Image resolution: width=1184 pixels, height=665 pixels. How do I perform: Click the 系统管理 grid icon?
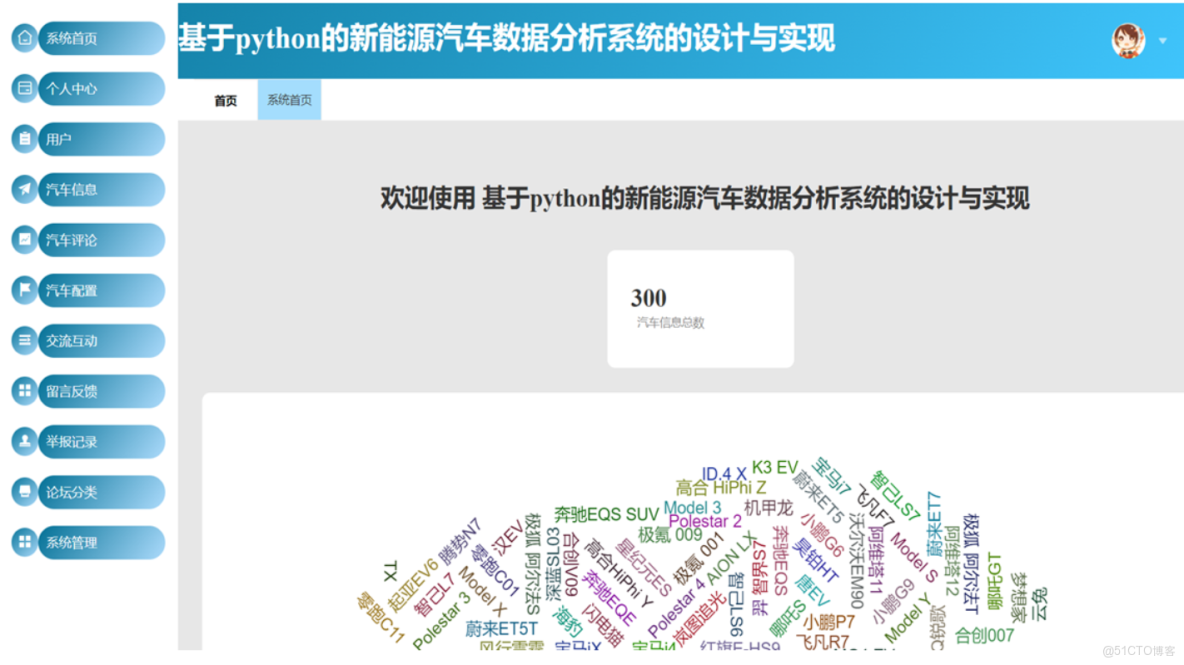click(x=23, y=542)
